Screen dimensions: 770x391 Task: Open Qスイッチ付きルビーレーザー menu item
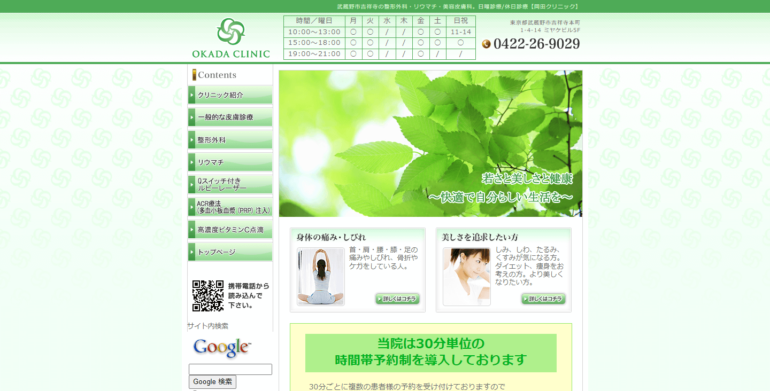click(230, 184)
